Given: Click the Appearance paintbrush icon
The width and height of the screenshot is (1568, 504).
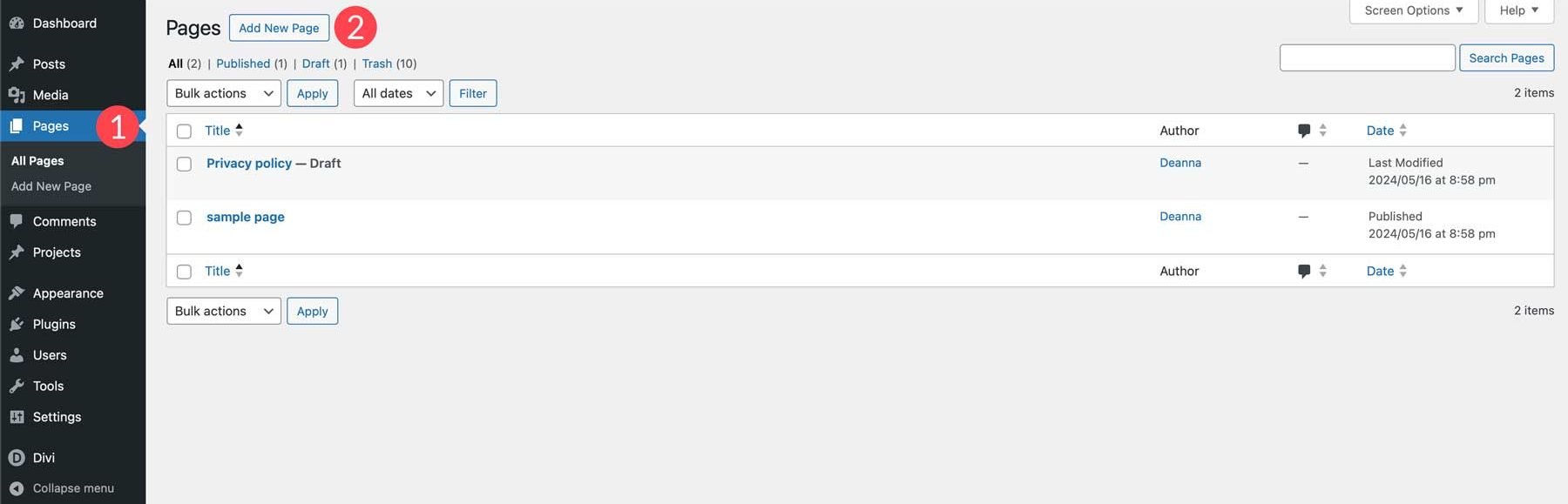Looking at the screenshot, I should [17, 293].
